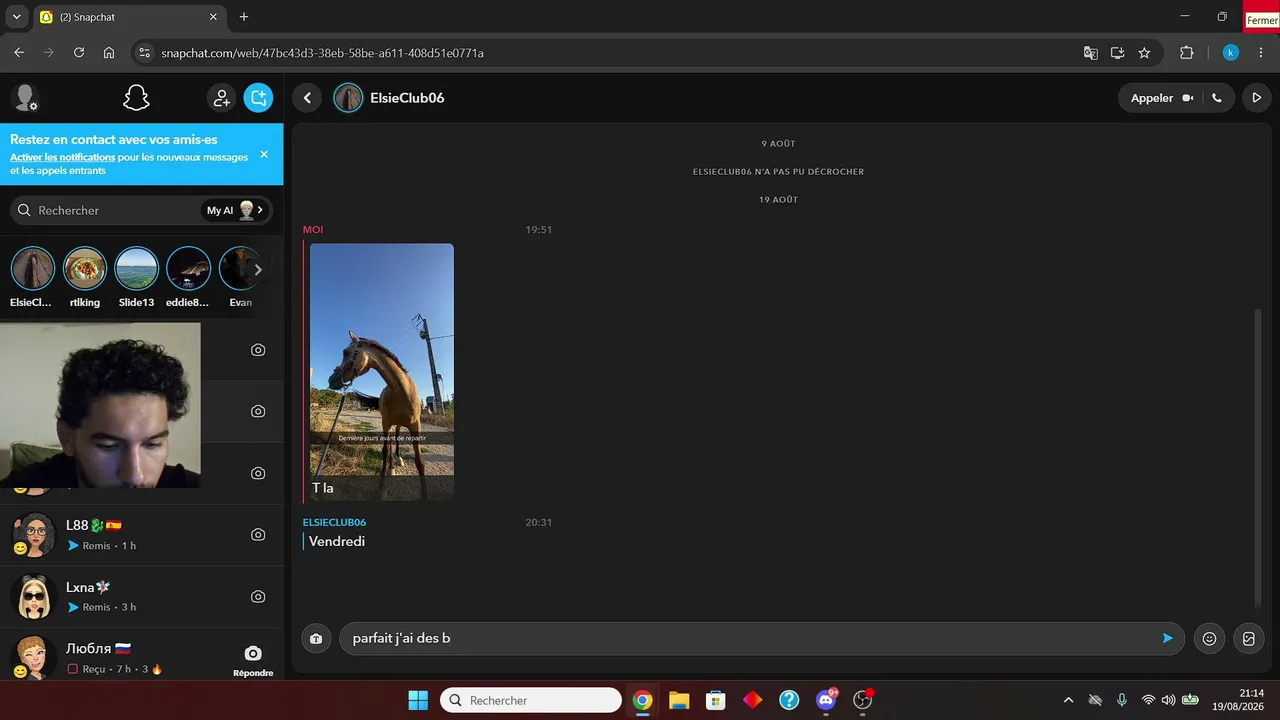Open the Lxna conversation
Screen dimensions: 1280x720
(x=141, y=597)
